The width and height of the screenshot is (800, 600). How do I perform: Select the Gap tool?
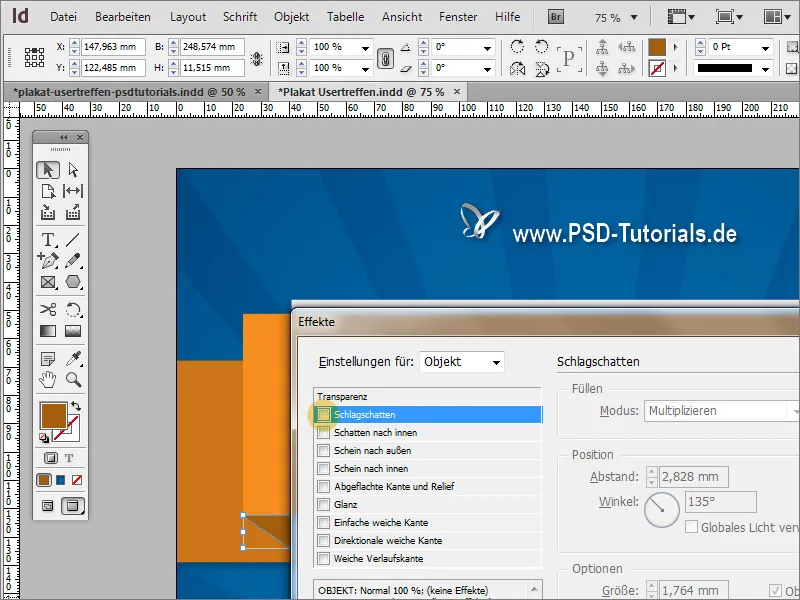point(73,191)
